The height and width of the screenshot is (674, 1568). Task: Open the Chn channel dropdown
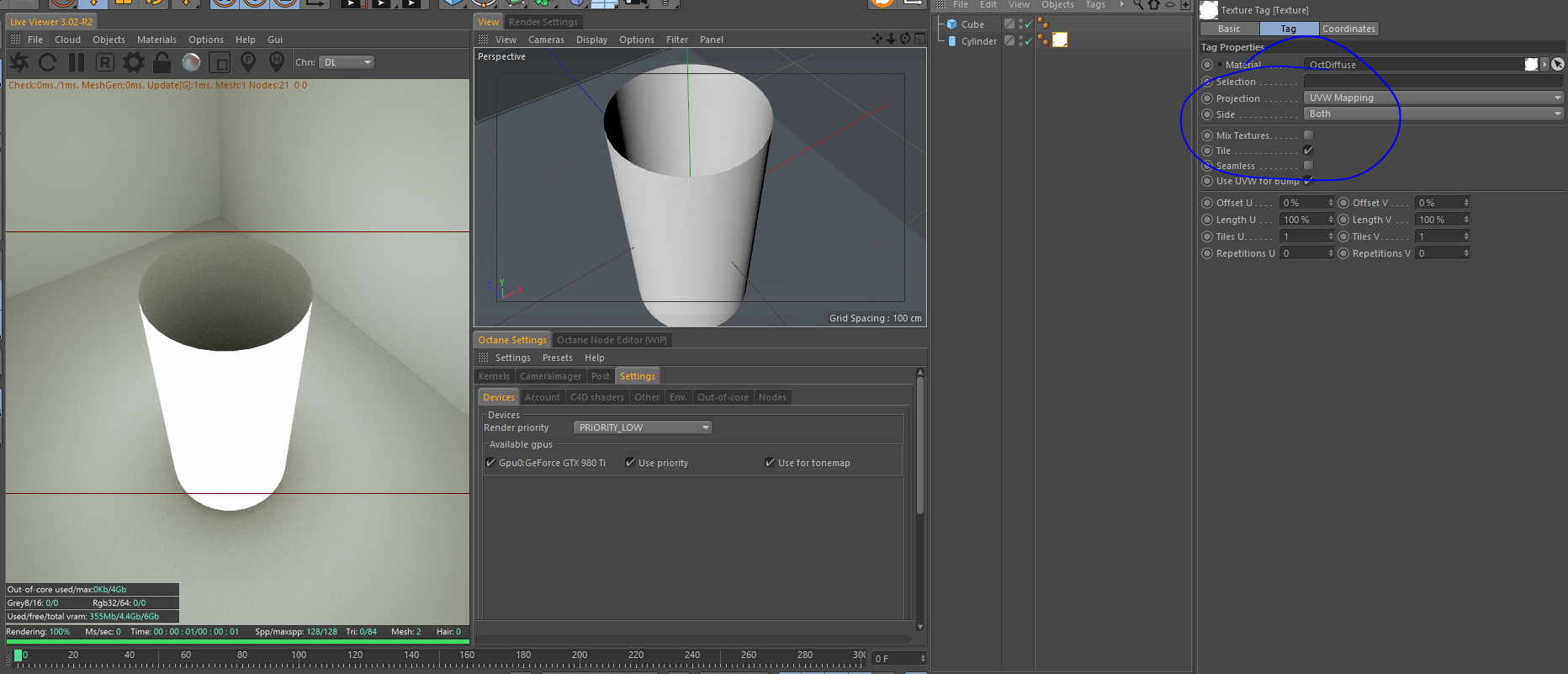(x=347, y=62)
